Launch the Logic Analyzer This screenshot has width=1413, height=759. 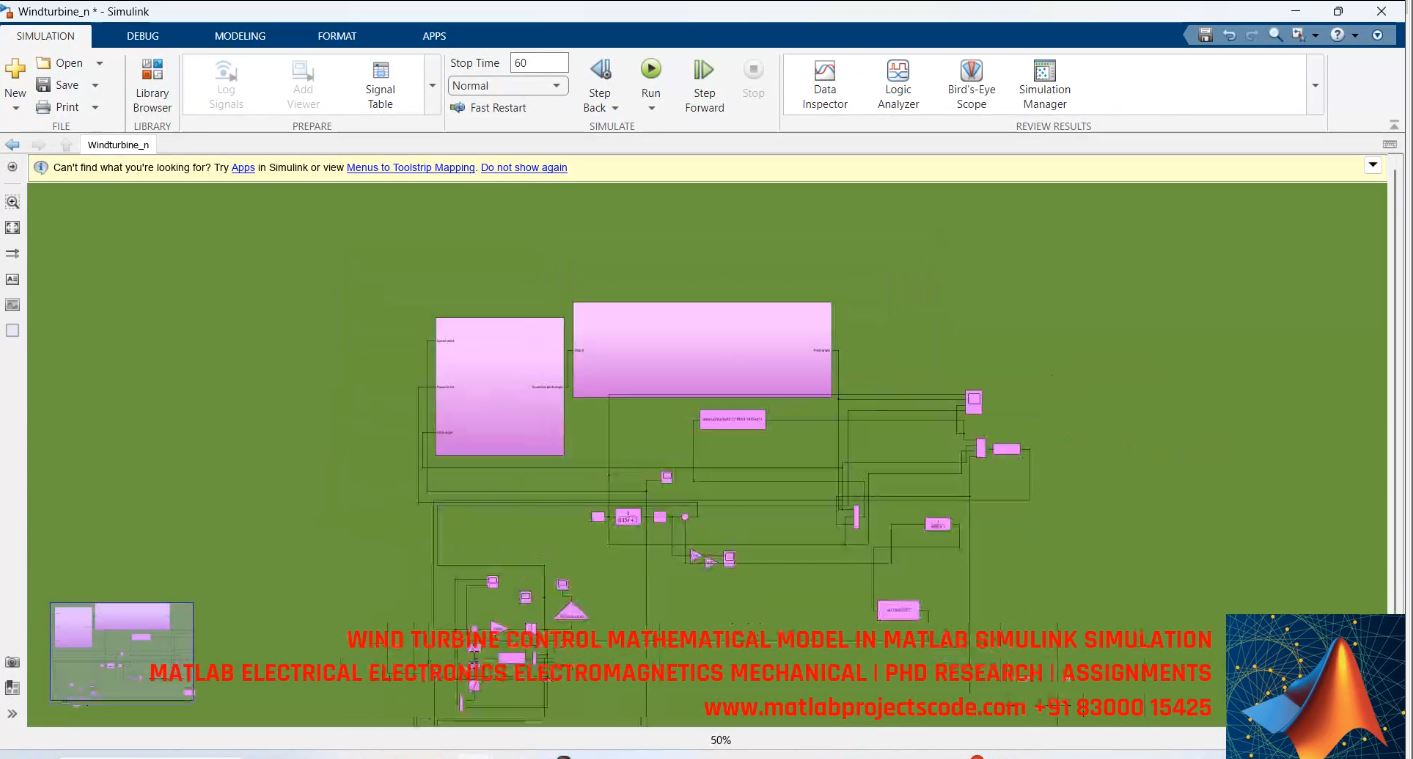tap(897, 85)
